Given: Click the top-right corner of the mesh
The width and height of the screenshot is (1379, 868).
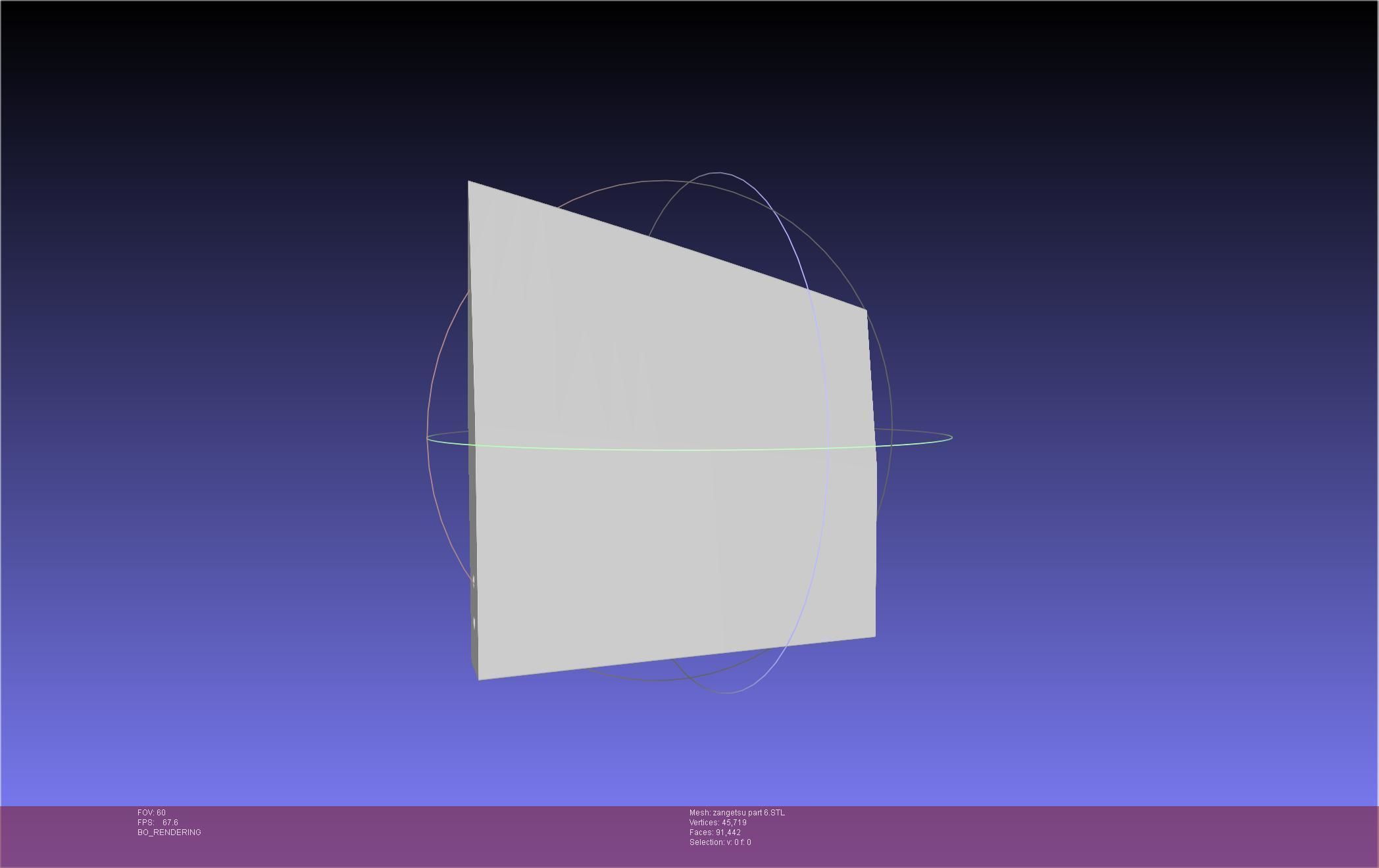Looking at the screenshot, I should point(866,310).
